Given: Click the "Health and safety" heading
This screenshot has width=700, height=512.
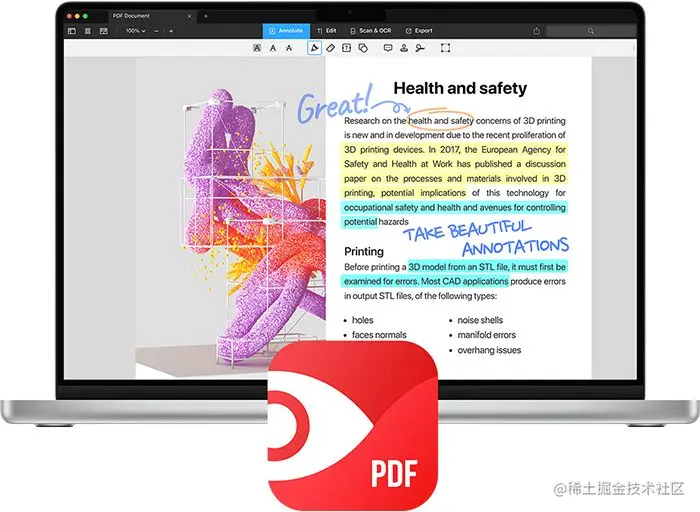Looking at the screenshot, I should click(x=460, y=88).
